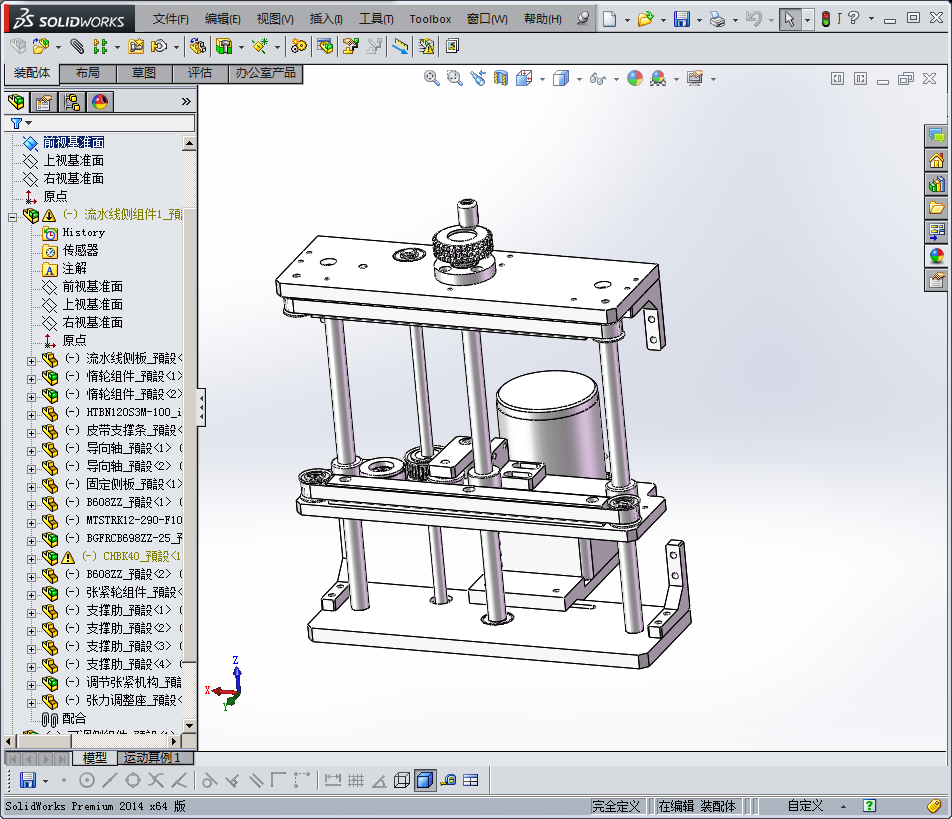Open the Save dropdown arrow in title bar
The width and height of the screenshot is (952, 819).
pyautogui.click(x=699, y=20)
